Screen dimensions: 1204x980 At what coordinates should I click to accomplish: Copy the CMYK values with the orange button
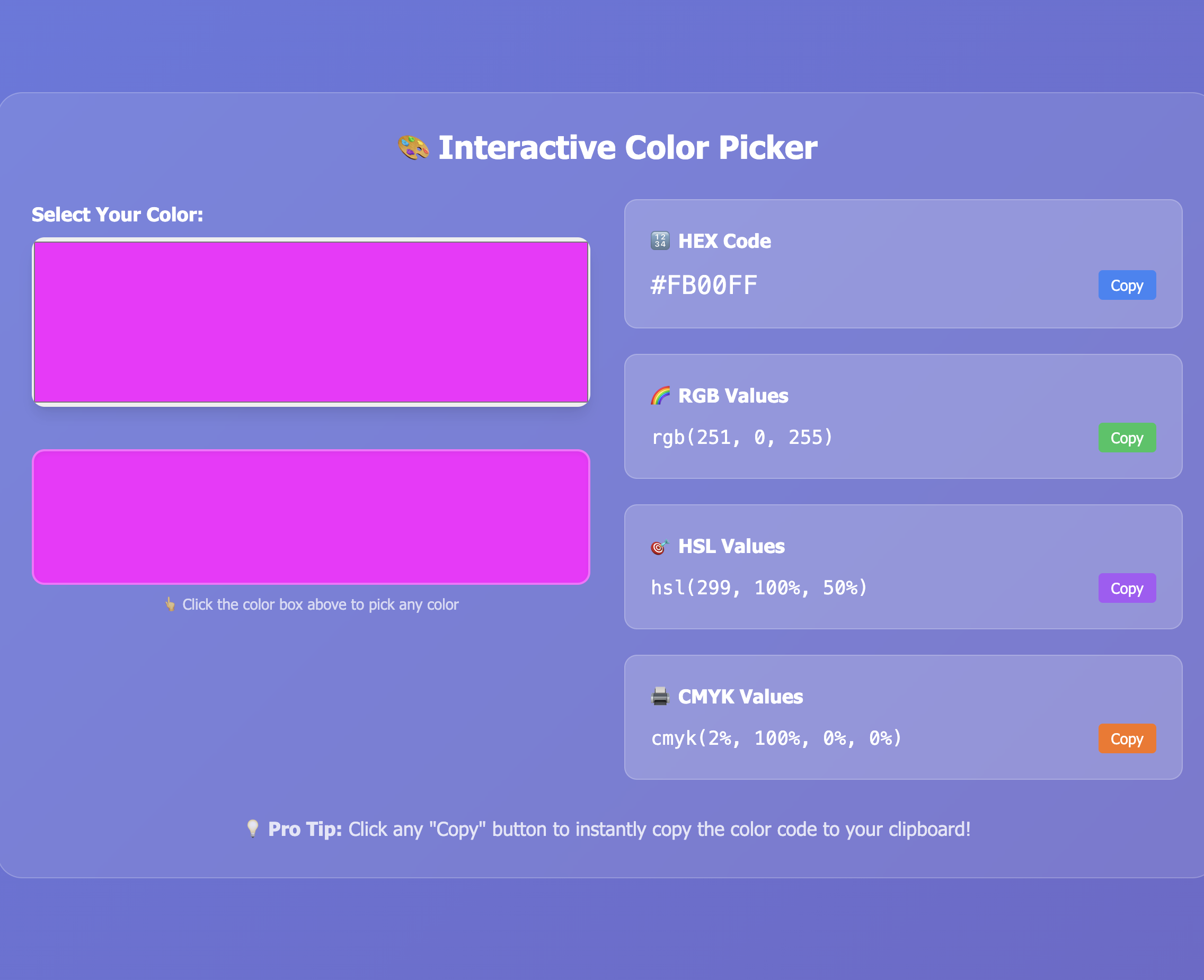[x=1127, y=738]
